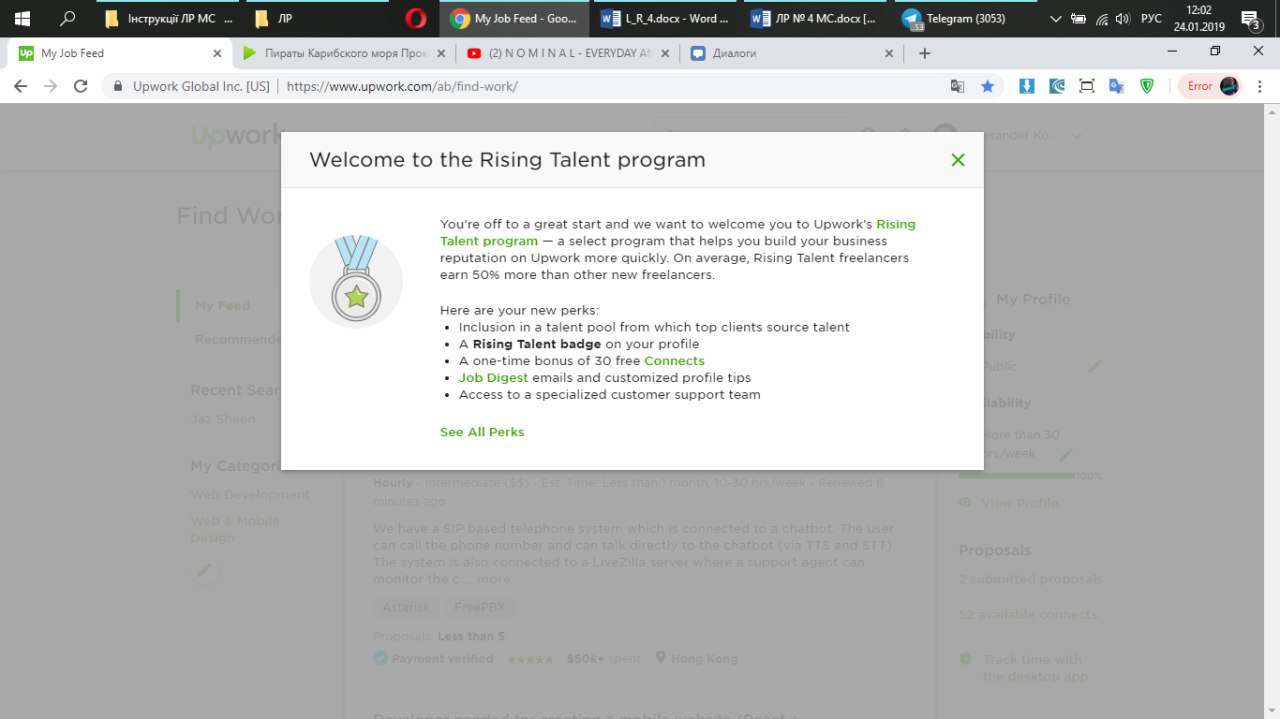
Task: Open the Job Digest link
Action: (493, 378)
